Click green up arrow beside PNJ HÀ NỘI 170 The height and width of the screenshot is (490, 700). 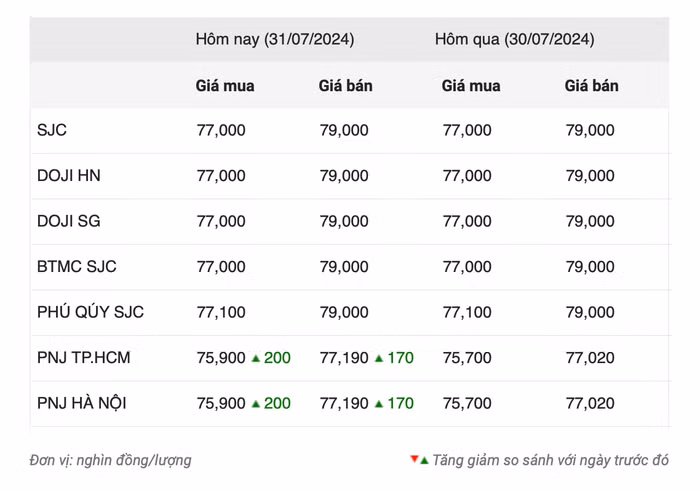point(379,404)
